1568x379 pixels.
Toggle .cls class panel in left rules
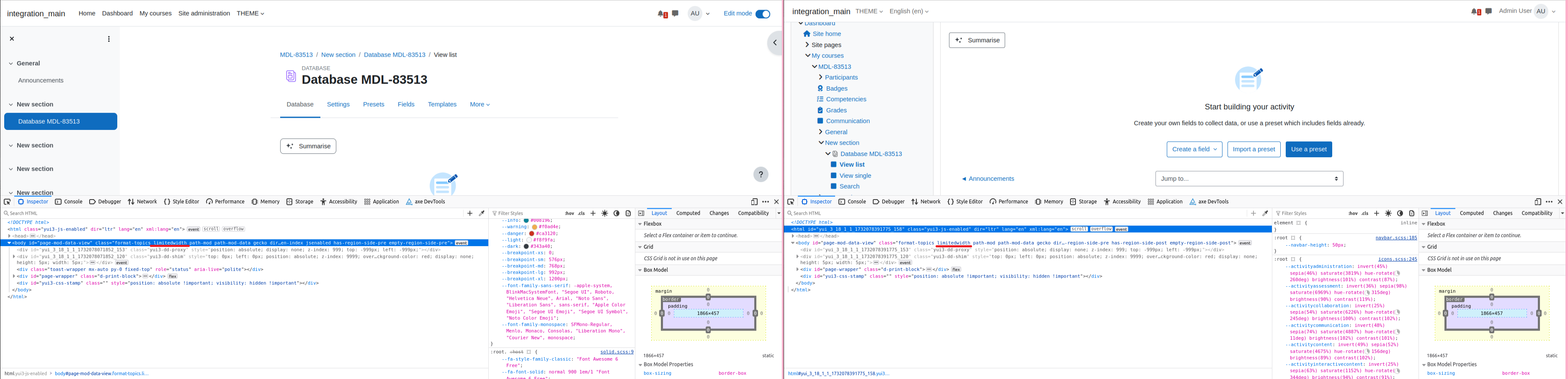pos(581,213)
